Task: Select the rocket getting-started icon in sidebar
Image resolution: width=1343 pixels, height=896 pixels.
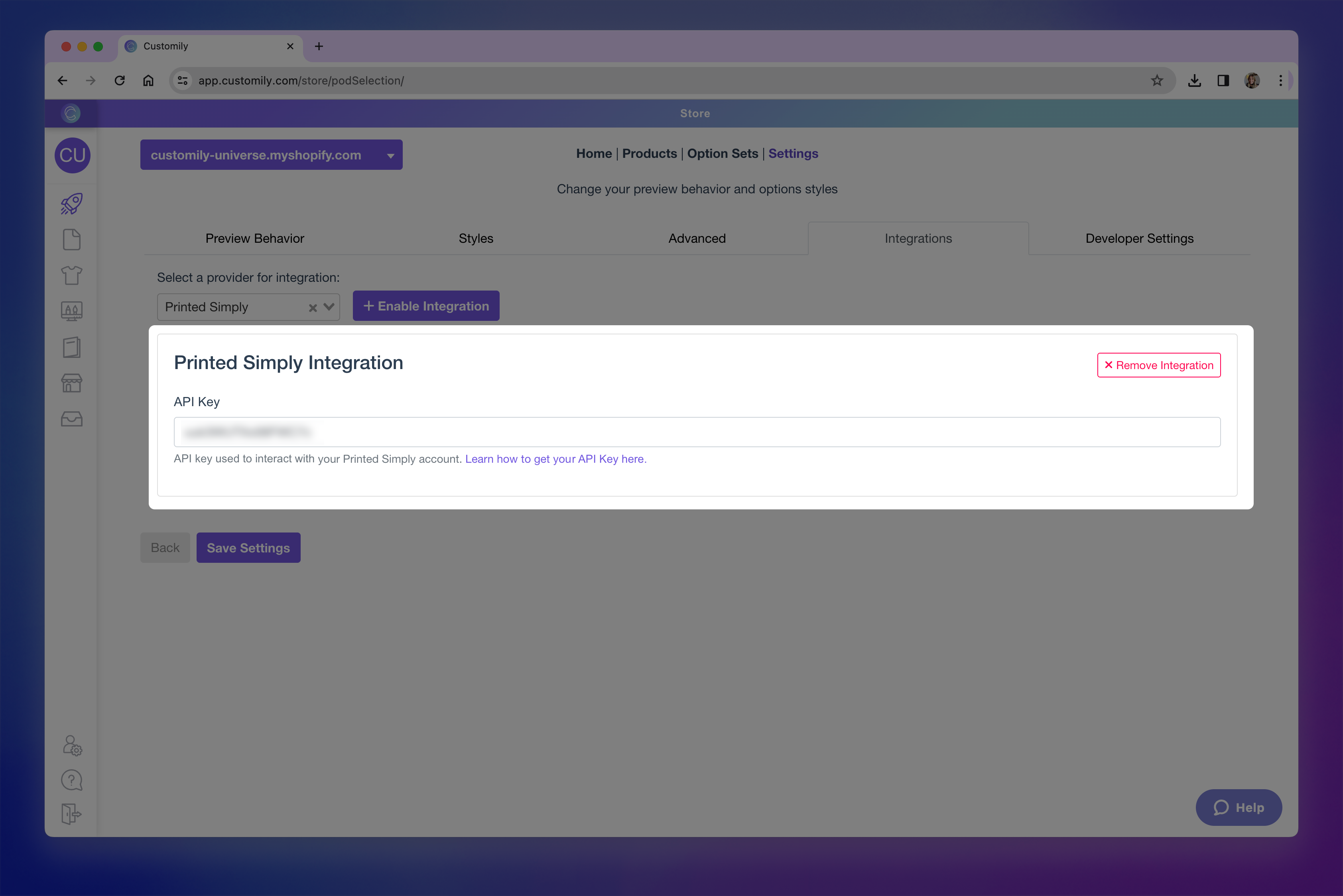Action: click(71, 203)
